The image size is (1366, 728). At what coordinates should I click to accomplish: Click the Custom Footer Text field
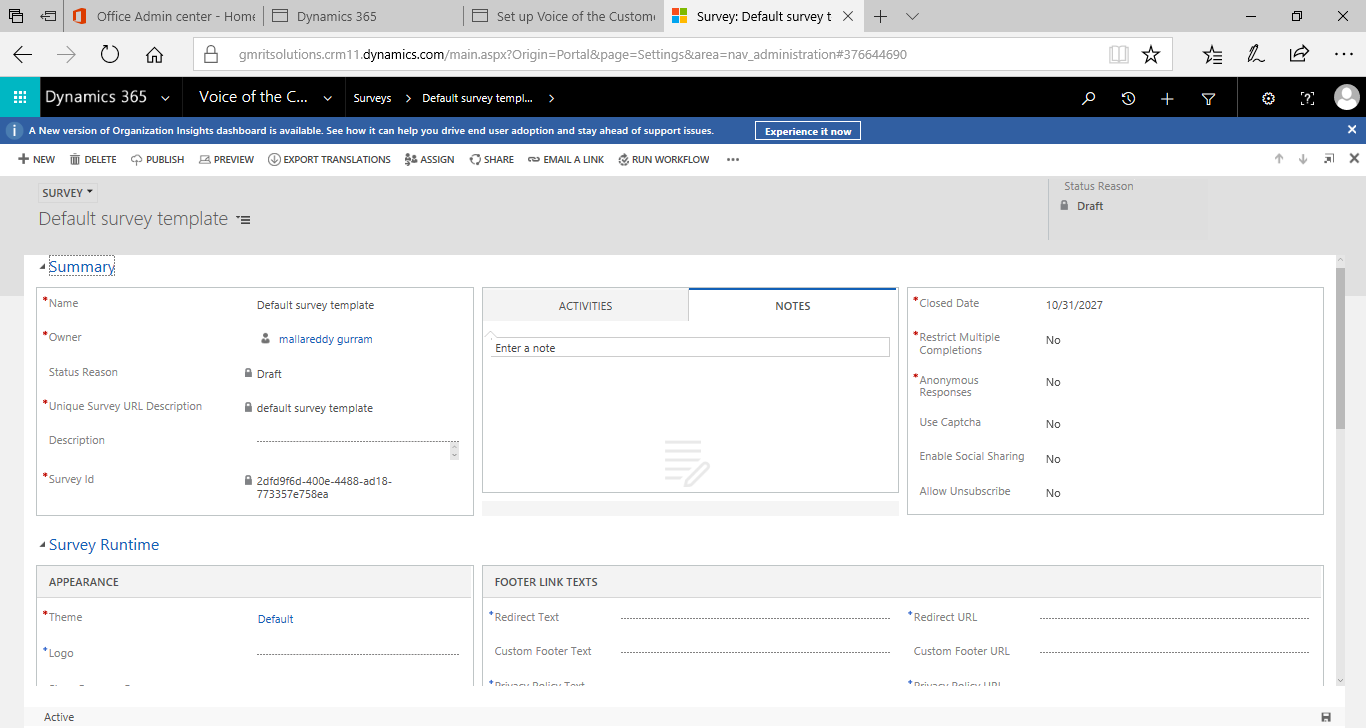tap(755, 652)
